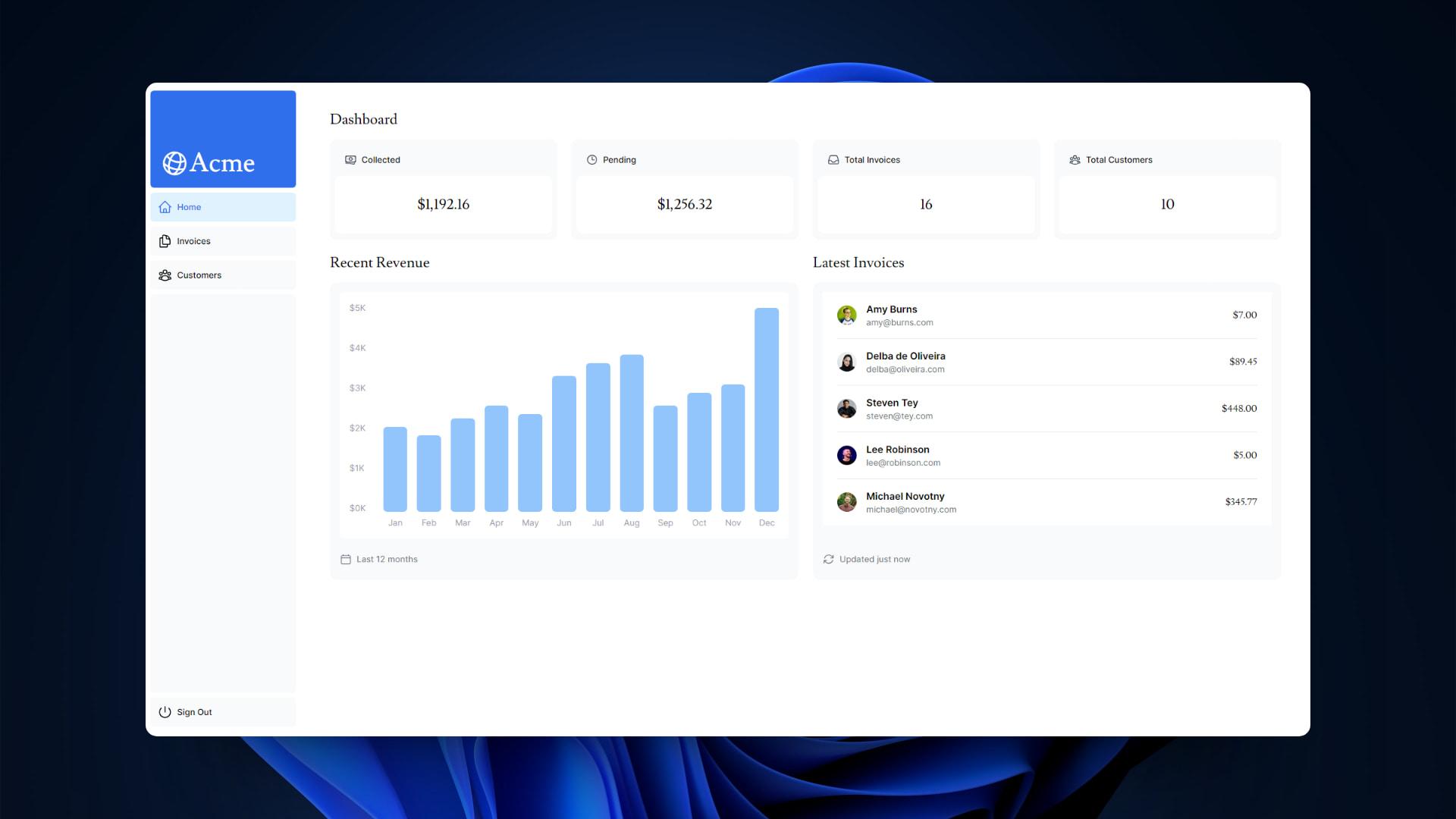This screenshot has height=819, width=1456.
Task: Select the December revenue bar
Action: [x=767, y=409]
